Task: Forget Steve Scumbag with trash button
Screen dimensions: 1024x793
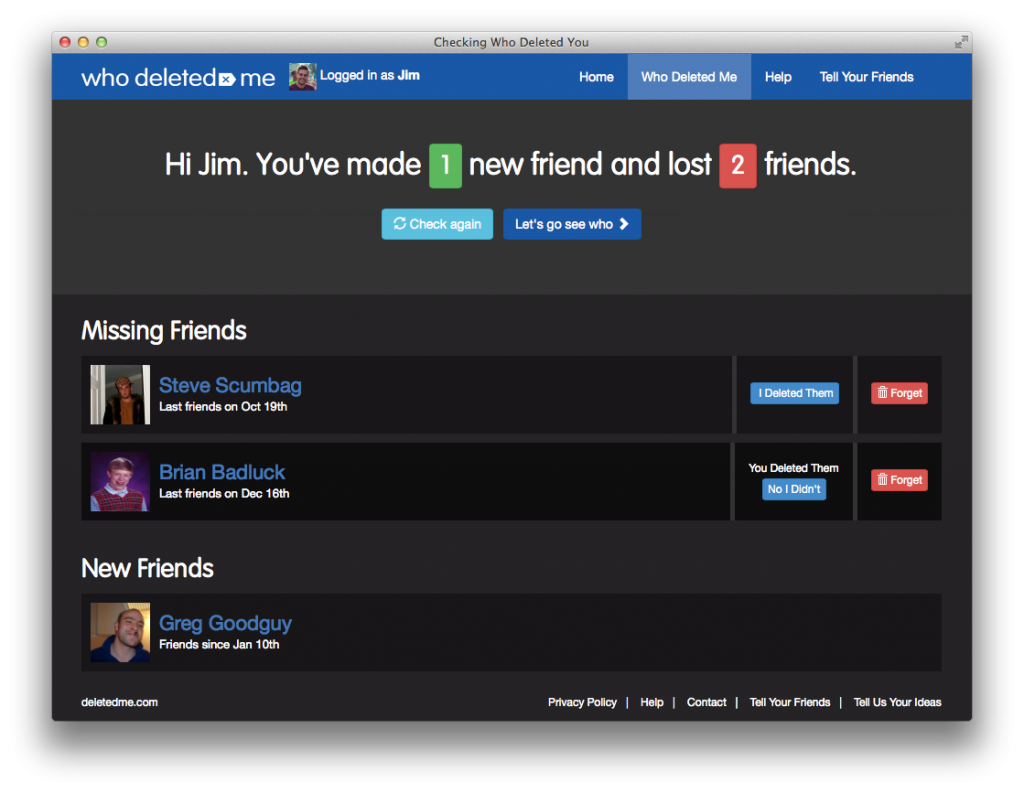Action: pyautogui.click(x=899, y=393)
